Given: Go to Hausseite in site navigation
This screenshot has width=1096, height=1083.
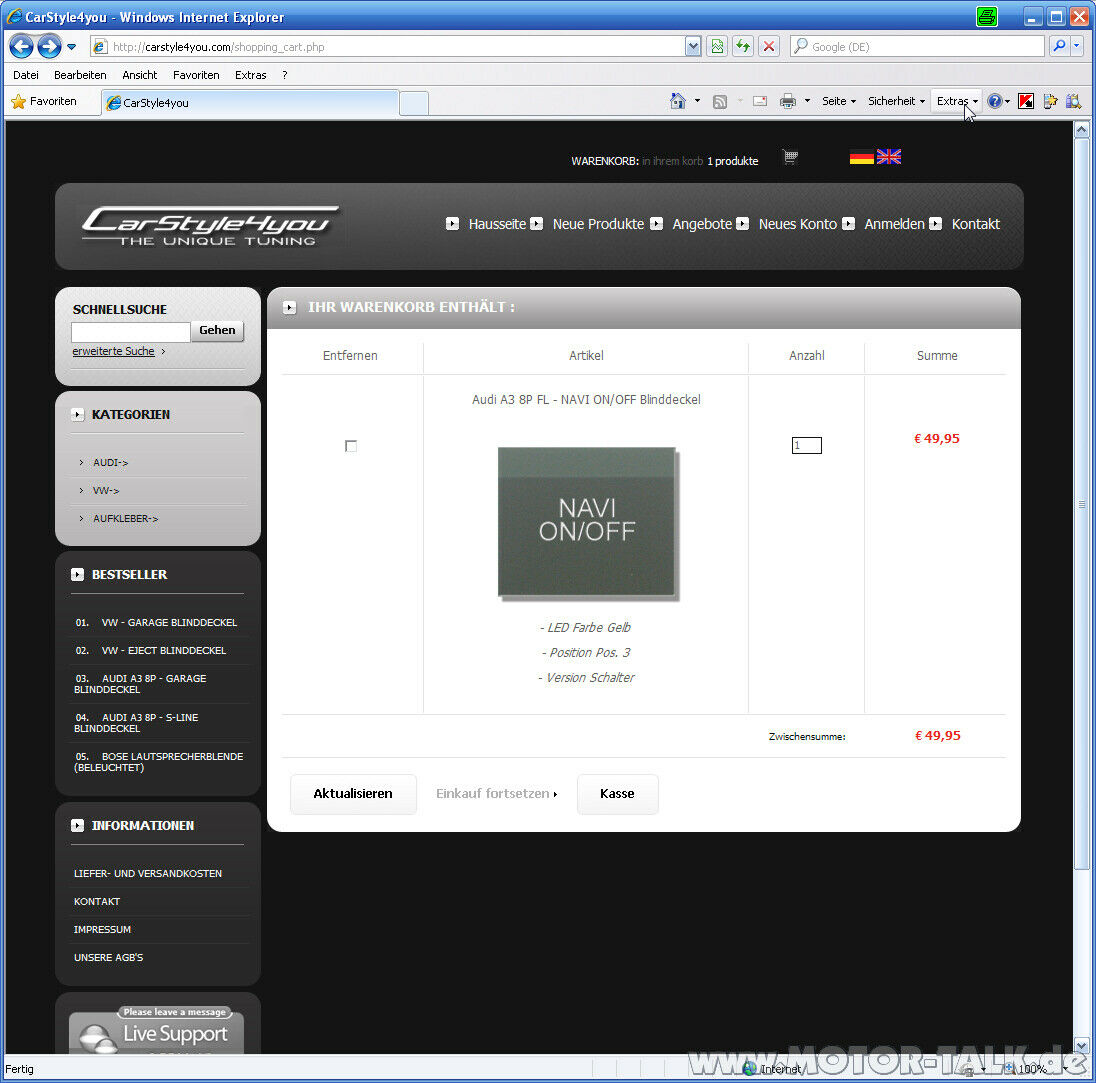Looking at the screenshot, I should pos(497,224).
